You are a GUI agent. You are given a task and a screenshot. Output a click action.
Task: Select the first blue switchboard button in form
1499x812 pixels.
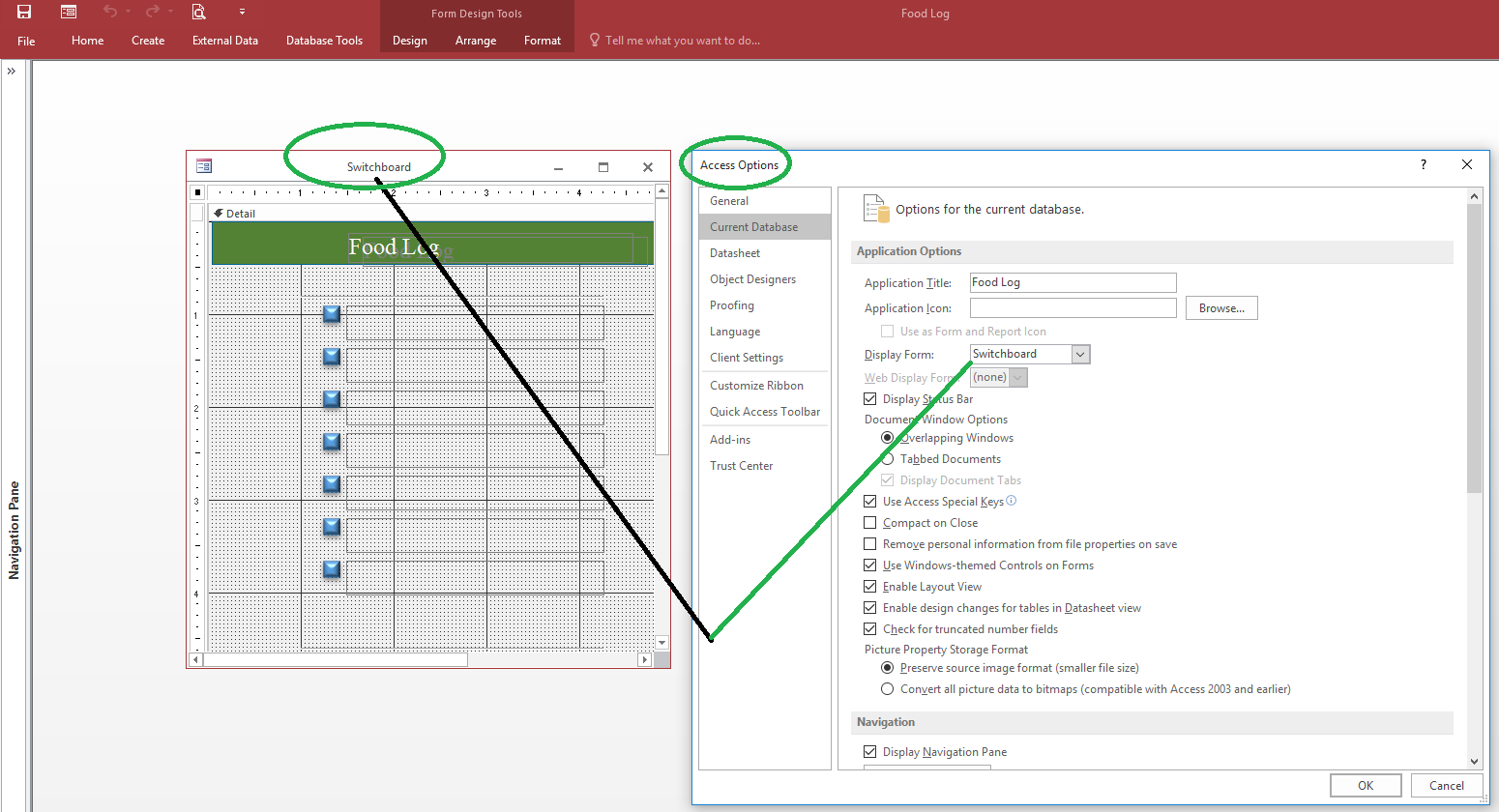[x=332, y=313]
